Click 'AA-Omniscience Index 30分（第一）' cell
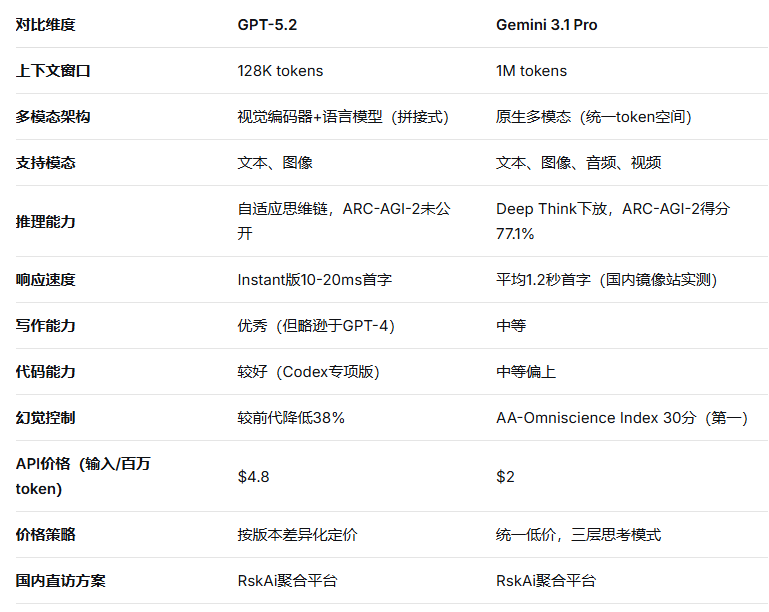769x612 pixels. click(x=622, y=418)
